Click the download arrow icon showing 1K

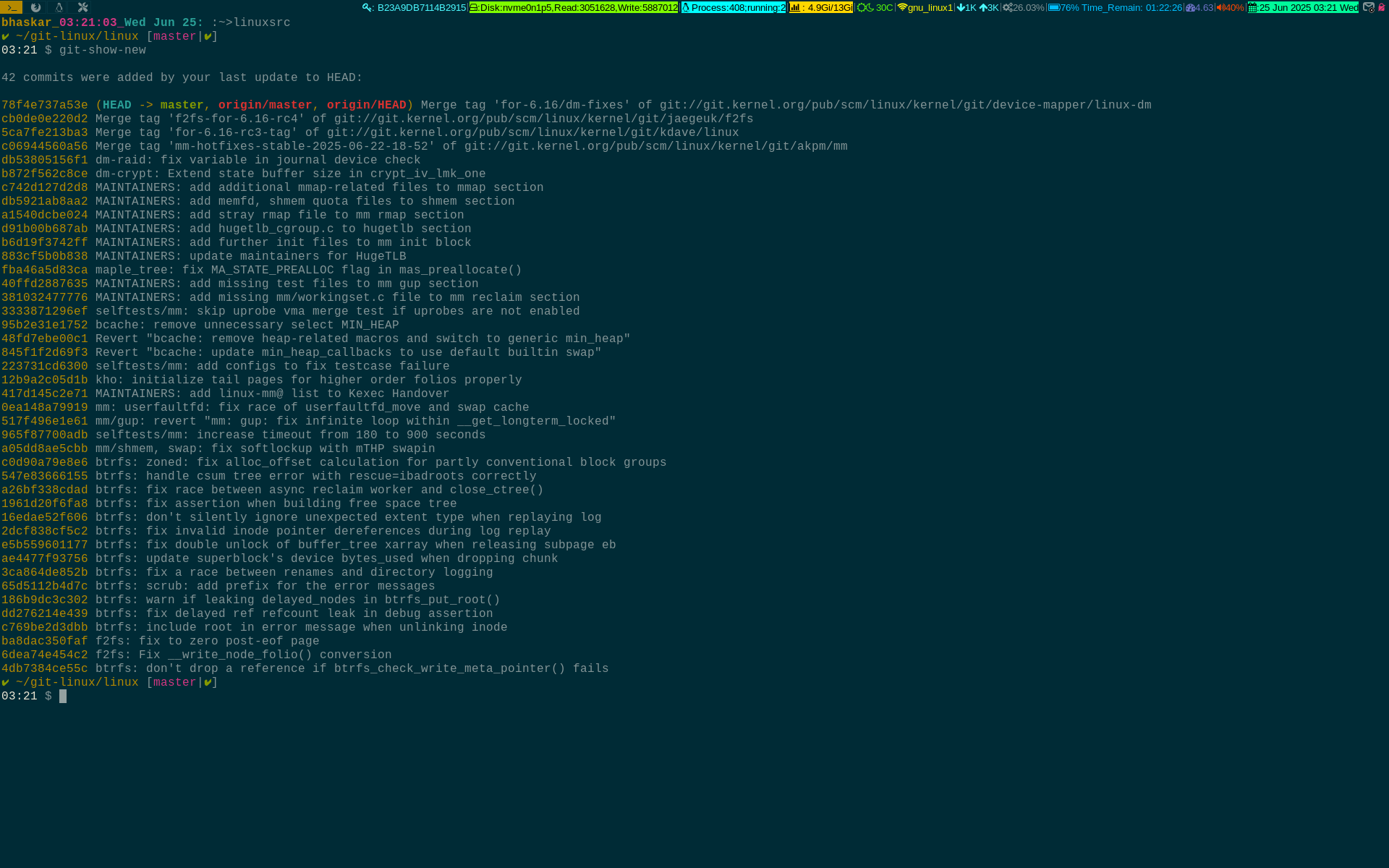tap(961, 8)
